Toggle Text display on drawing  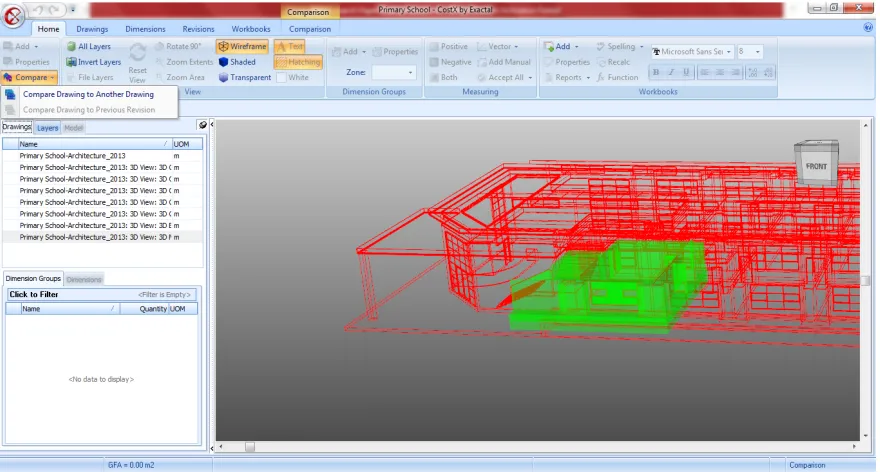click(x=290, y=47)
